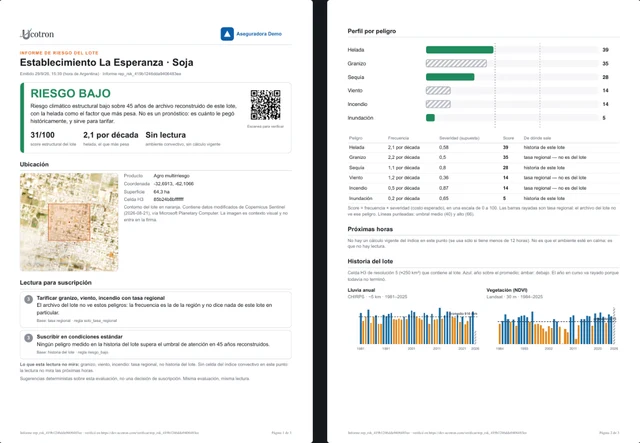The width and height of the screenshot is (640, 443).
Task: Click the satellite map thumbnail of the lot
Action: click(x=69, y=222)
